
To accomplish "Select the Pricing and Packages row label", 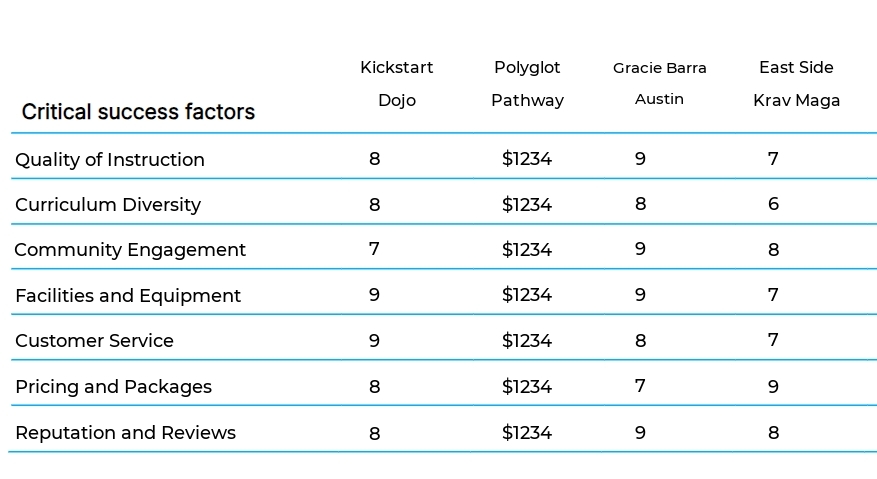I will [114, 387].
